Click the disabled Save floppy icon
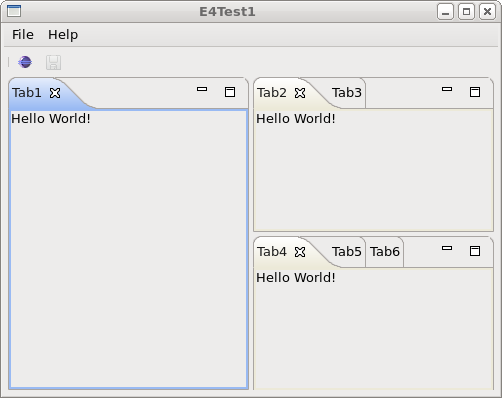Screen dimensions: 502x398 coord(53,62)
